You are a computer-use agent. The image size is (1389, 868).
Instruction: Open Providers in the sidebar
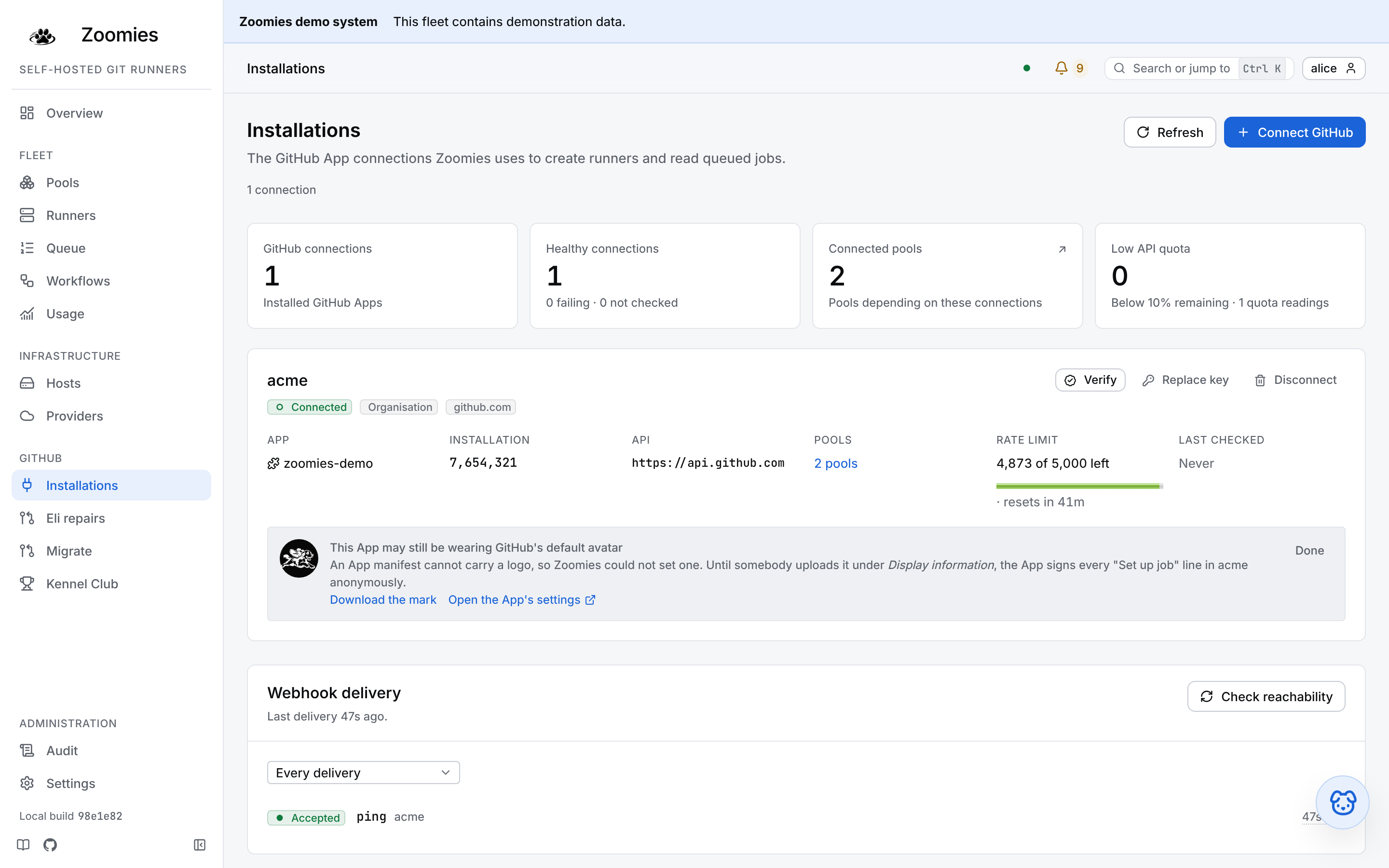[111, 416]
